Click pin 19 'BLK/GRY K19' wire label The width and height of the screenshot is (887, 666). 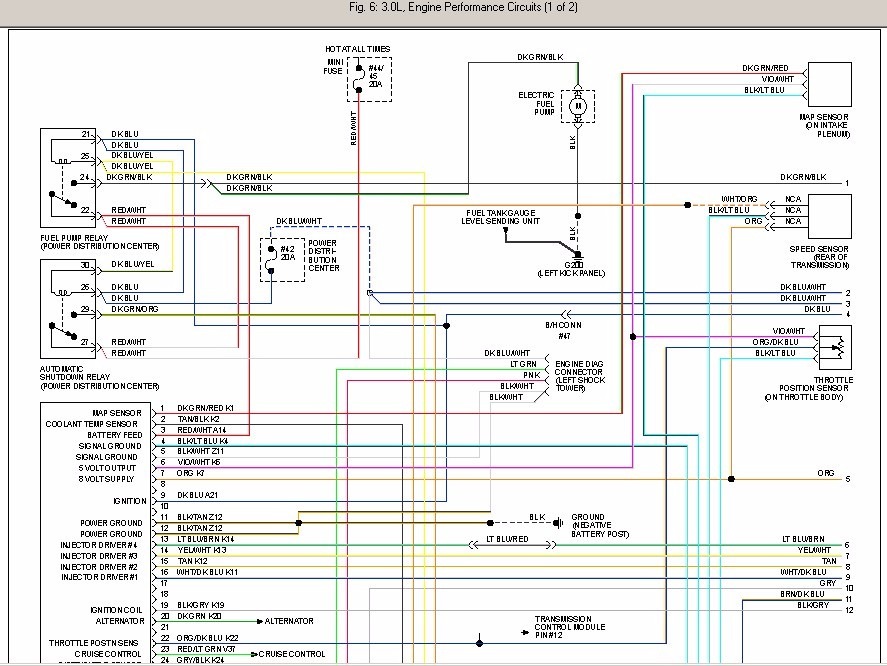[x=201, y=605]
